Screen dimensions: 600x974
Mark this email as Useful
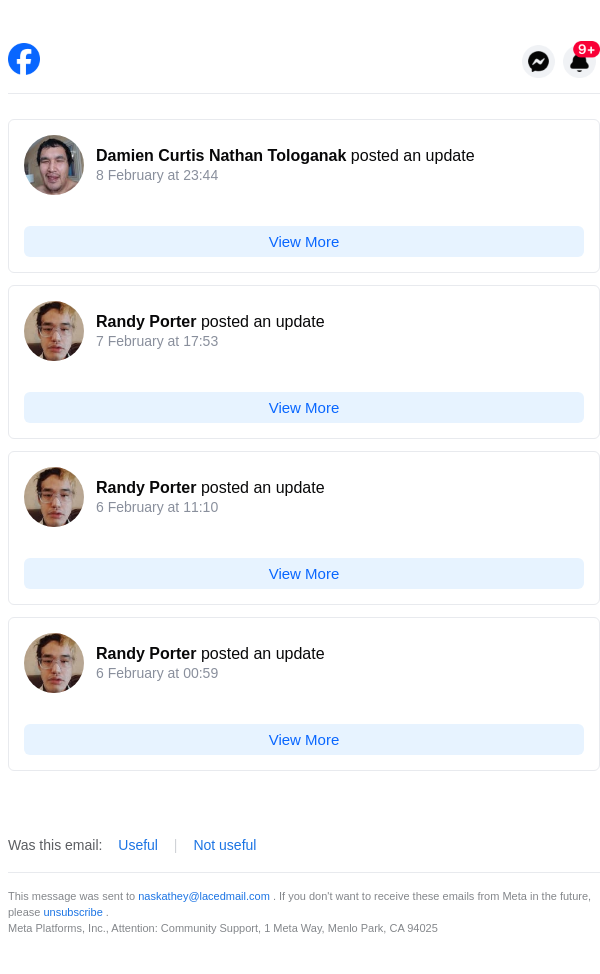(138, 845)
